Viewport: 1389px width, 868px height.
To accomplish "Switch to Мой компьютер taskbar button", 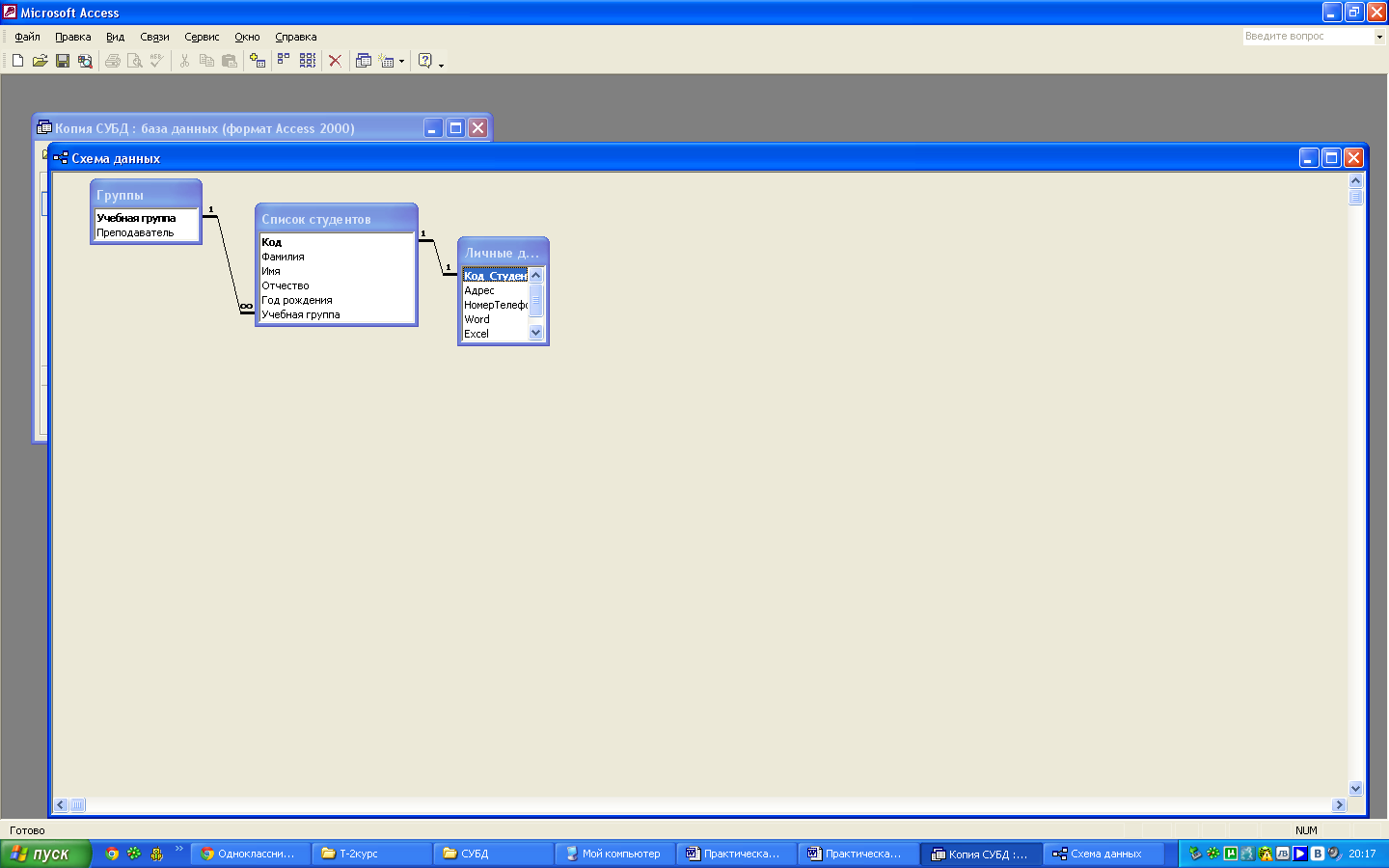I will click(x=616, y=854).
